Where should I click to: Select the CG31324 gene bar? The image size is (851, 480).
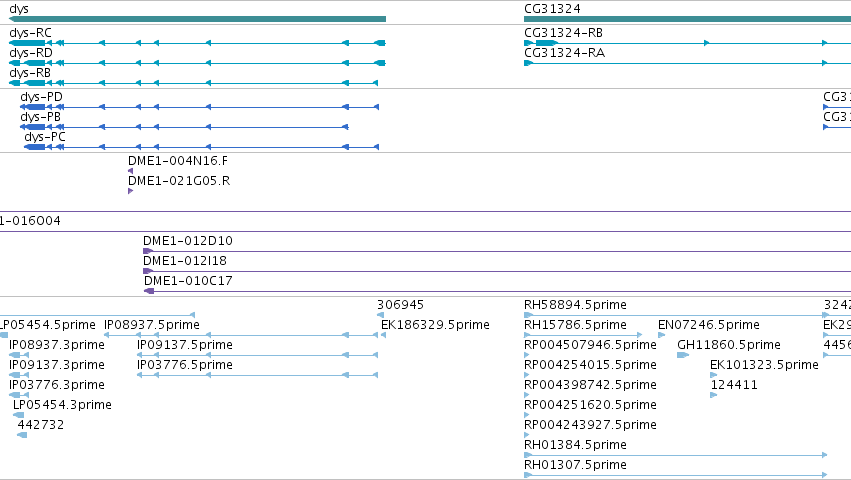point(687,19)
